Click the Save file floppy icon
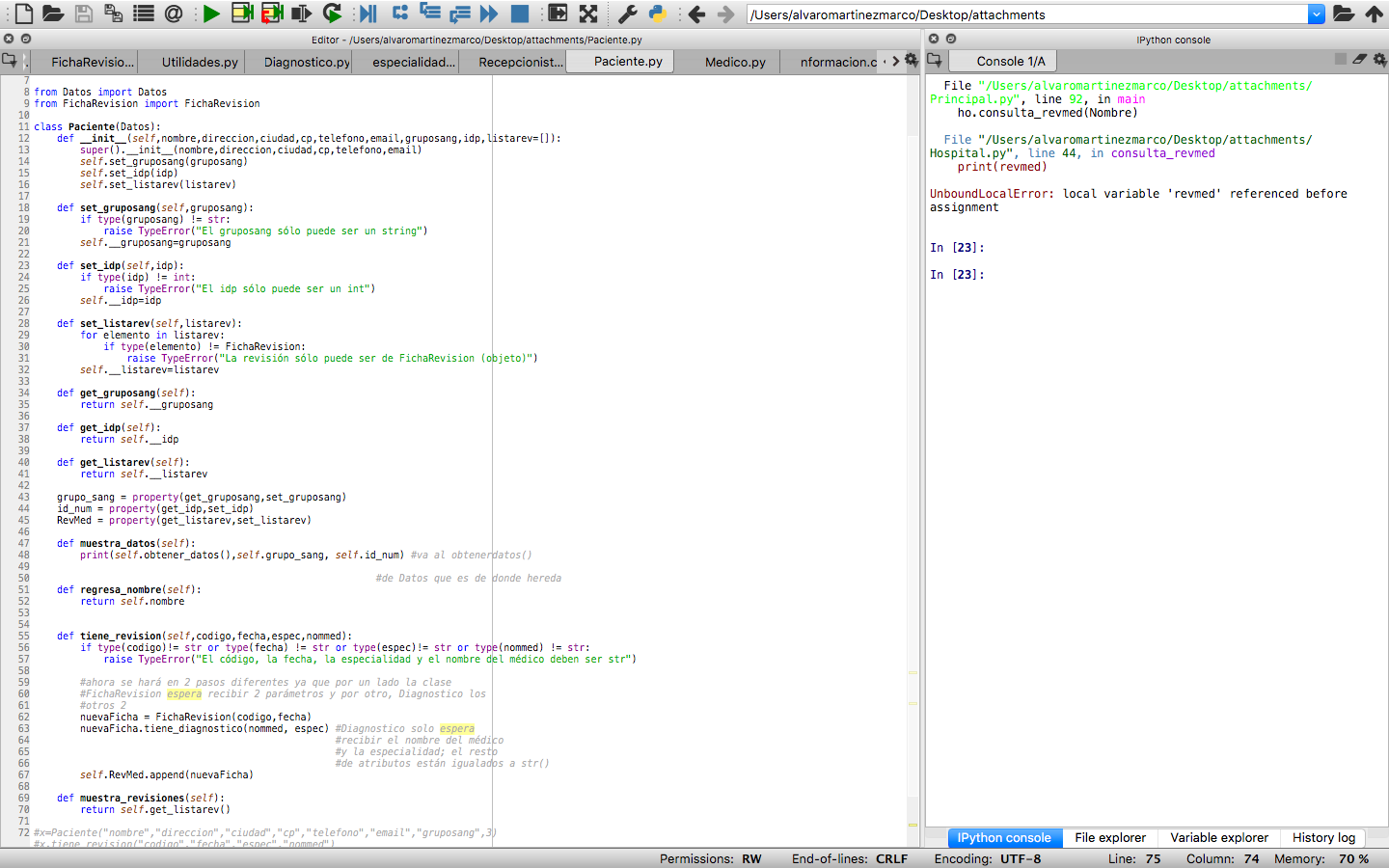The width and height of the screenshot is (1389, 868). click(84, 14)
